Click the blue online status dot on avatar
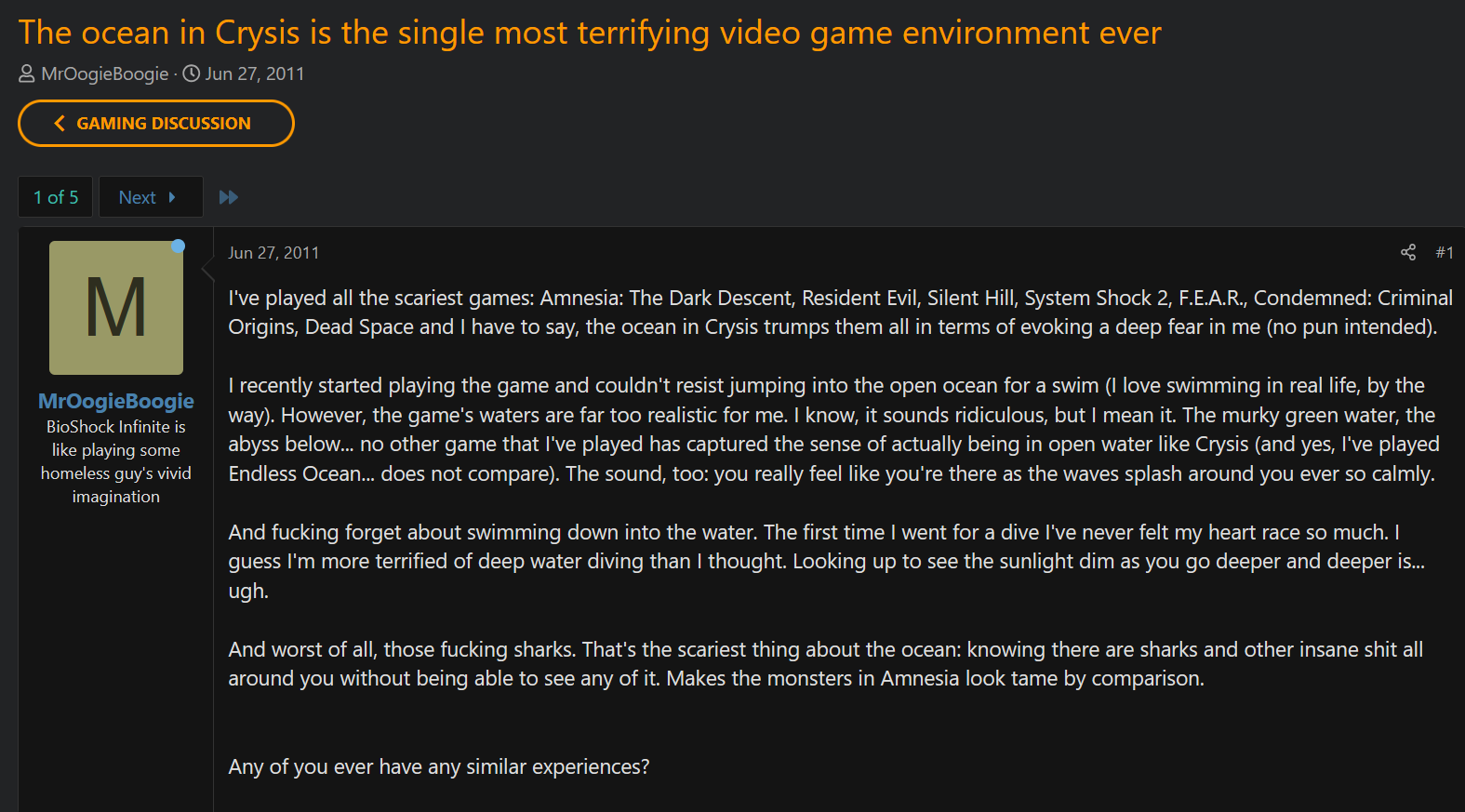 (x=178, y=246)
